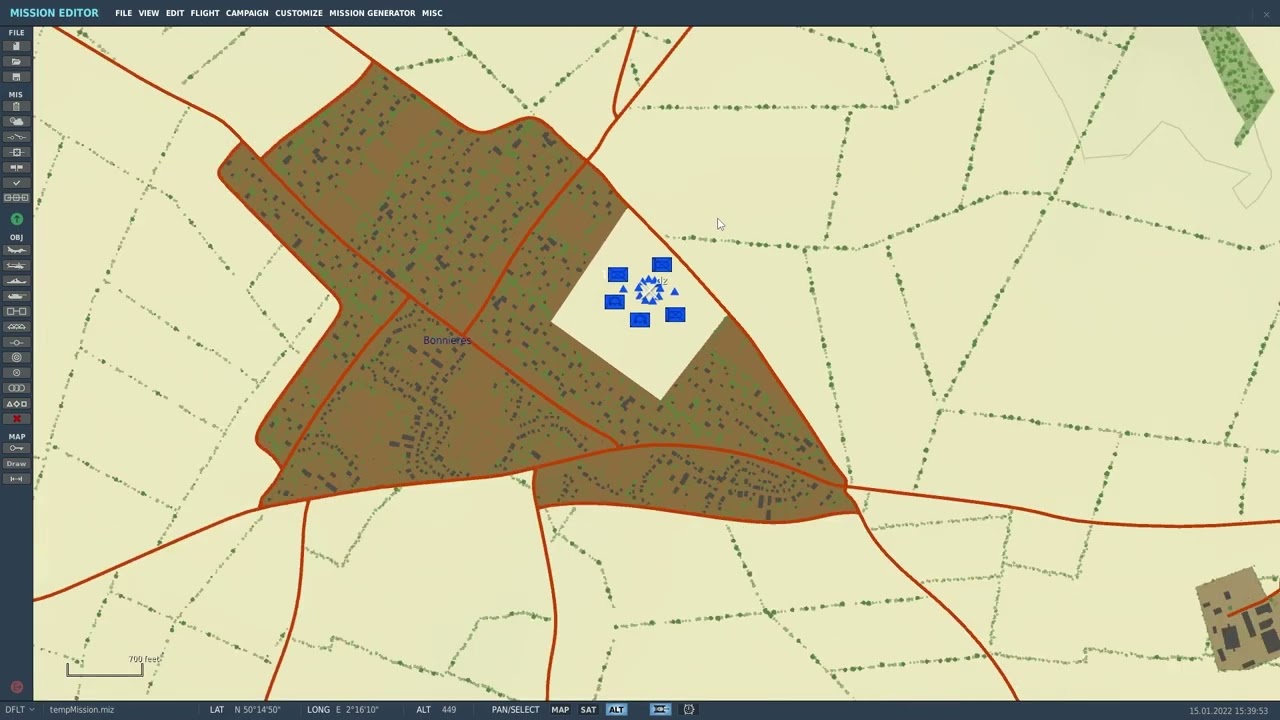Click the altitude value 449
The image size is (1280, 720).
tap(449, 710)
